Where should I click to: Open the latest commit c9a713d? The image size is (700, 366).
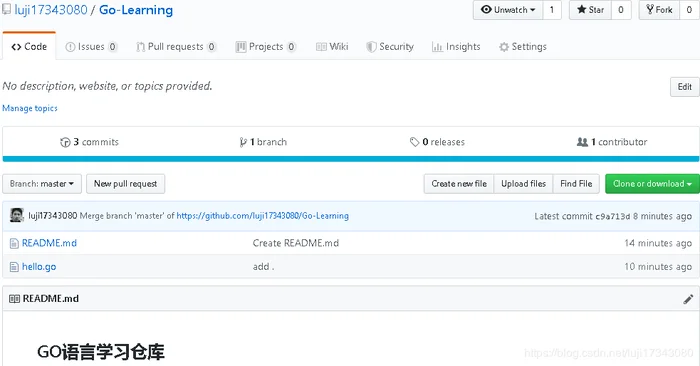[x=612, y=216]
